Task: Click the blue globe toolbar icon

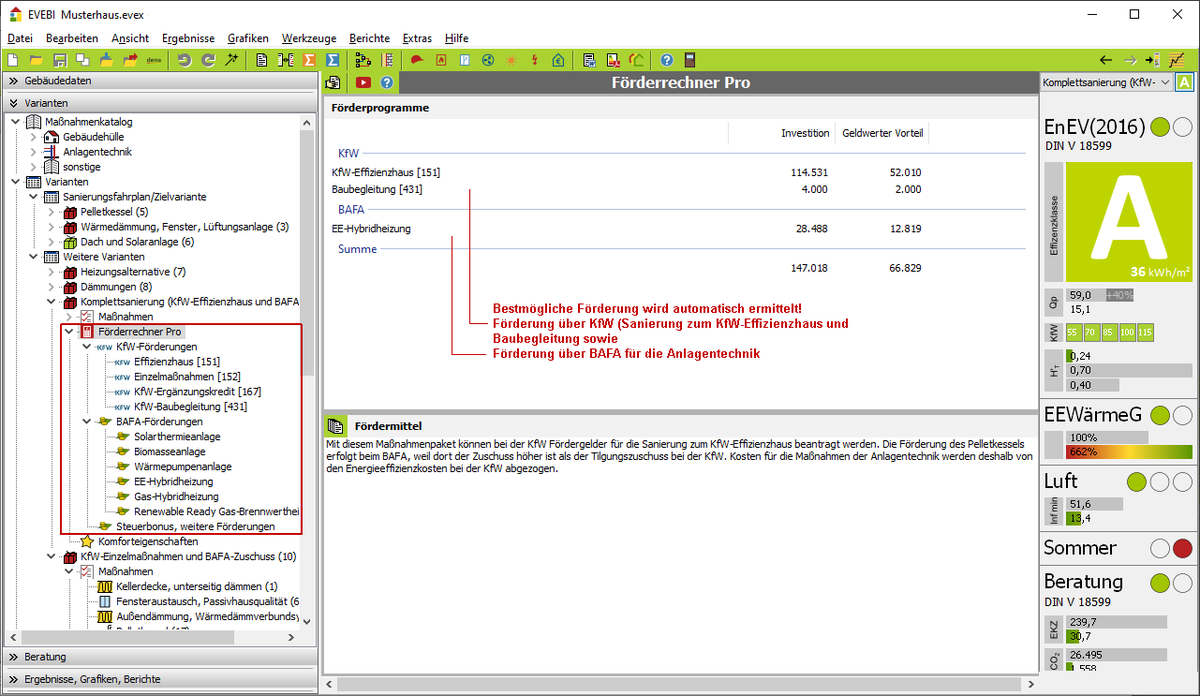Action: (488, 60)
